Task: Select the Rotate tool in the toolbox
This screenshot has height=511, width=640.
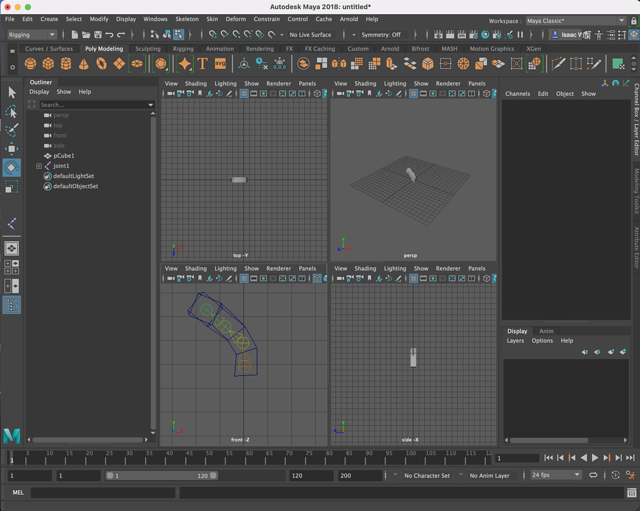Action: coord(11,168)
